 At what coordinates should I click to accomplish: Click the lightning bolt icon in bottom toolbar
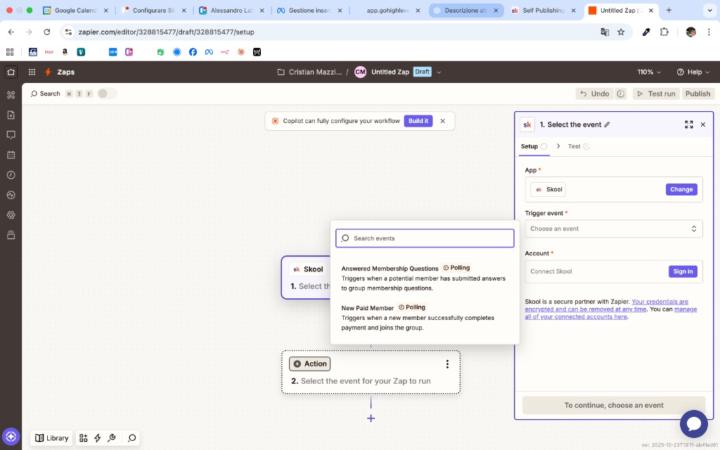97,438
